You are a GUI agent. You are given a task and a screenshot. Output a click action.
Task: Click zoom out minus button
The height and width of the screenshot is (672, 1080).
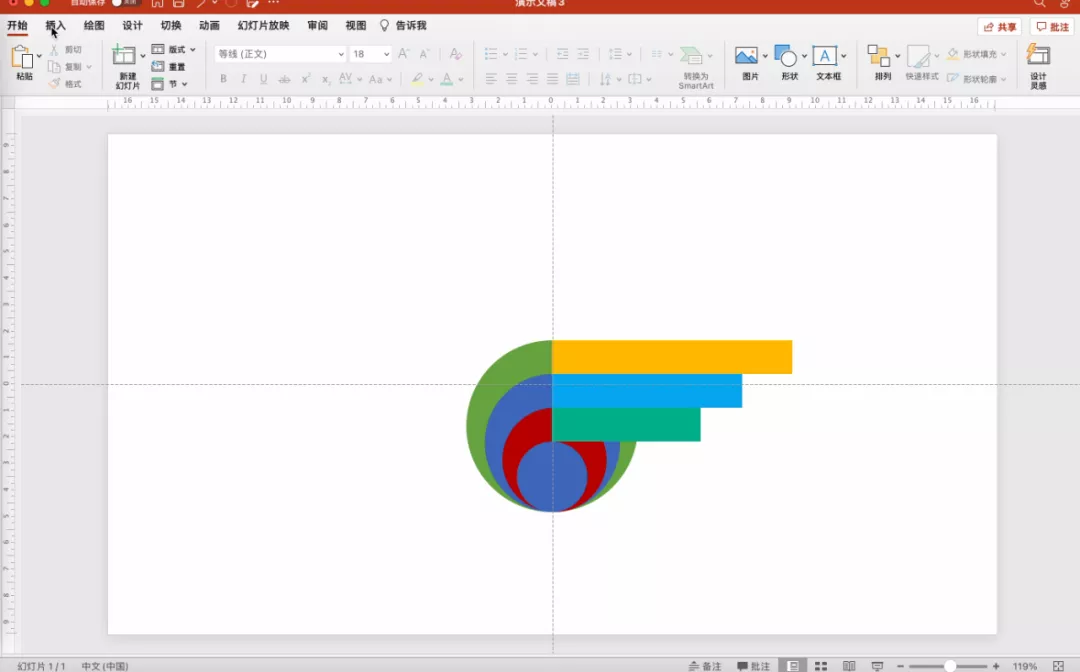tap(900, 666)
